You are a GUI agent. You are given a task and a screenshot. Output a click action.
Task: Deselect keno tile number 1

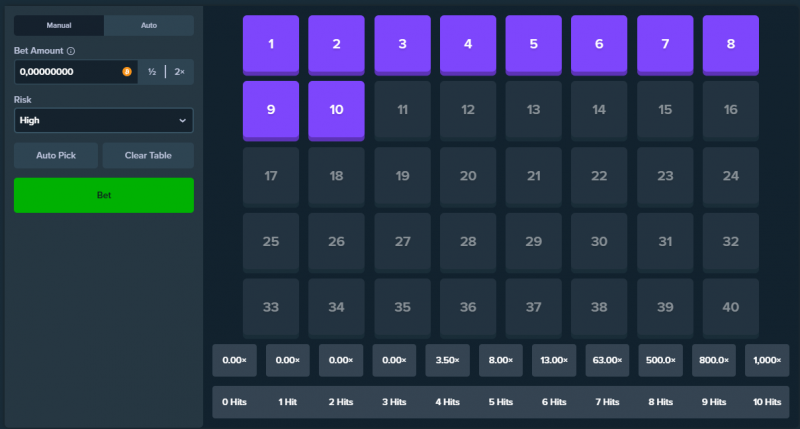(271, 45)
